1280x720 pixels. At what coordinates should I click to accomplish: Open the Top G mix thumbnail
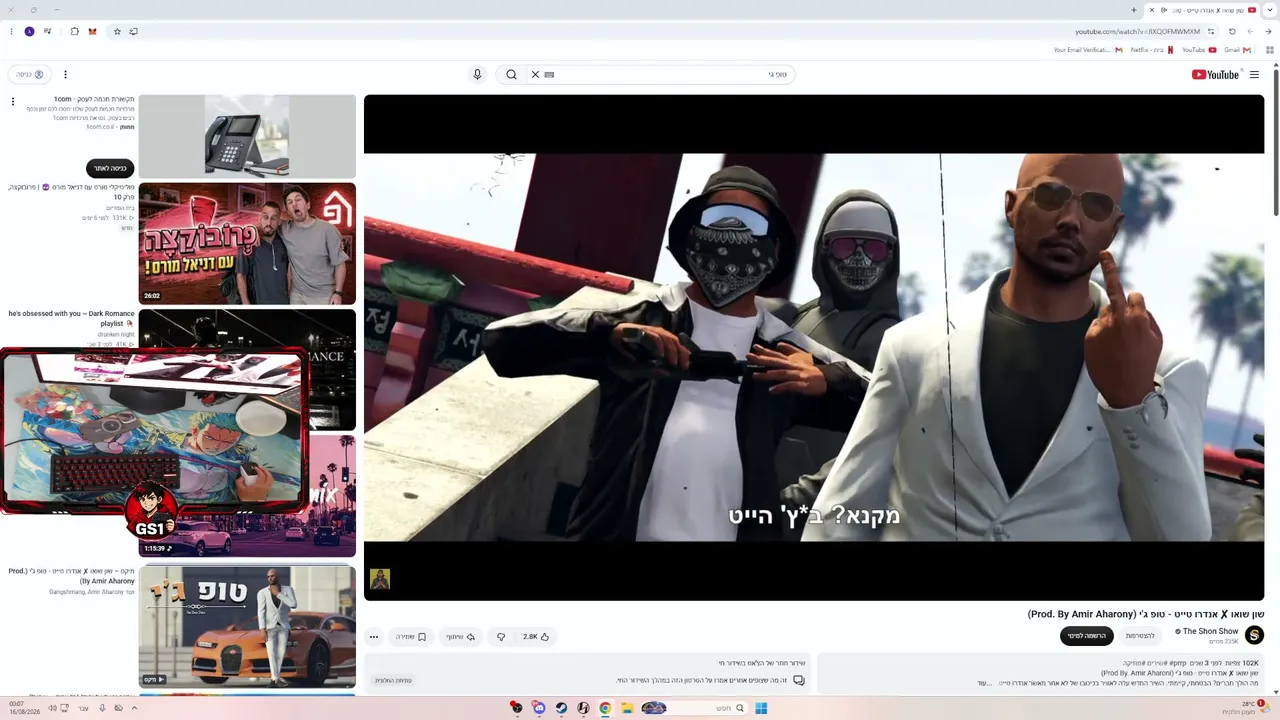247,627
